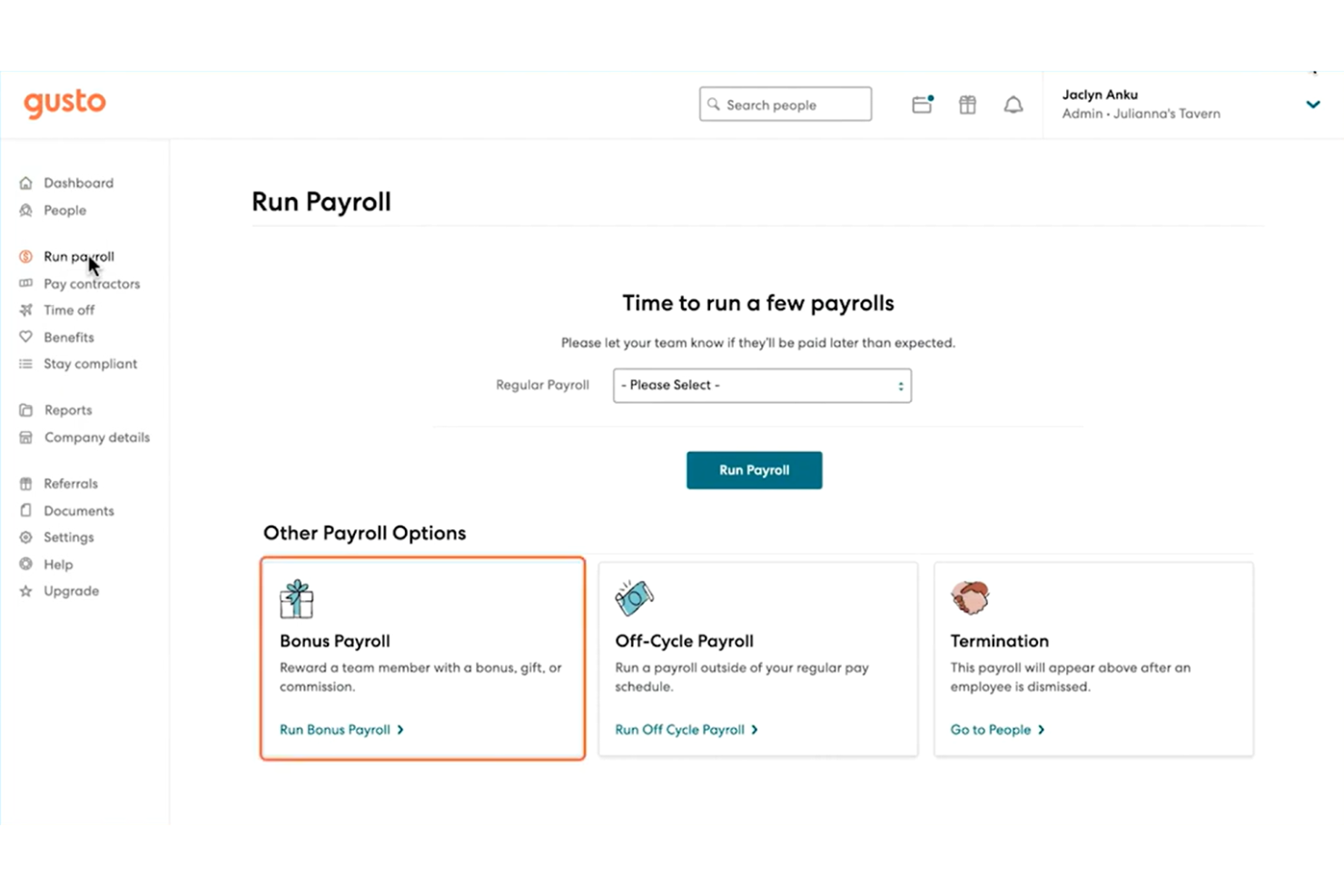Open the notifications bell
Image resolution: width=1344 pixels, height=896 pixels.
[x=1013, y=105]
